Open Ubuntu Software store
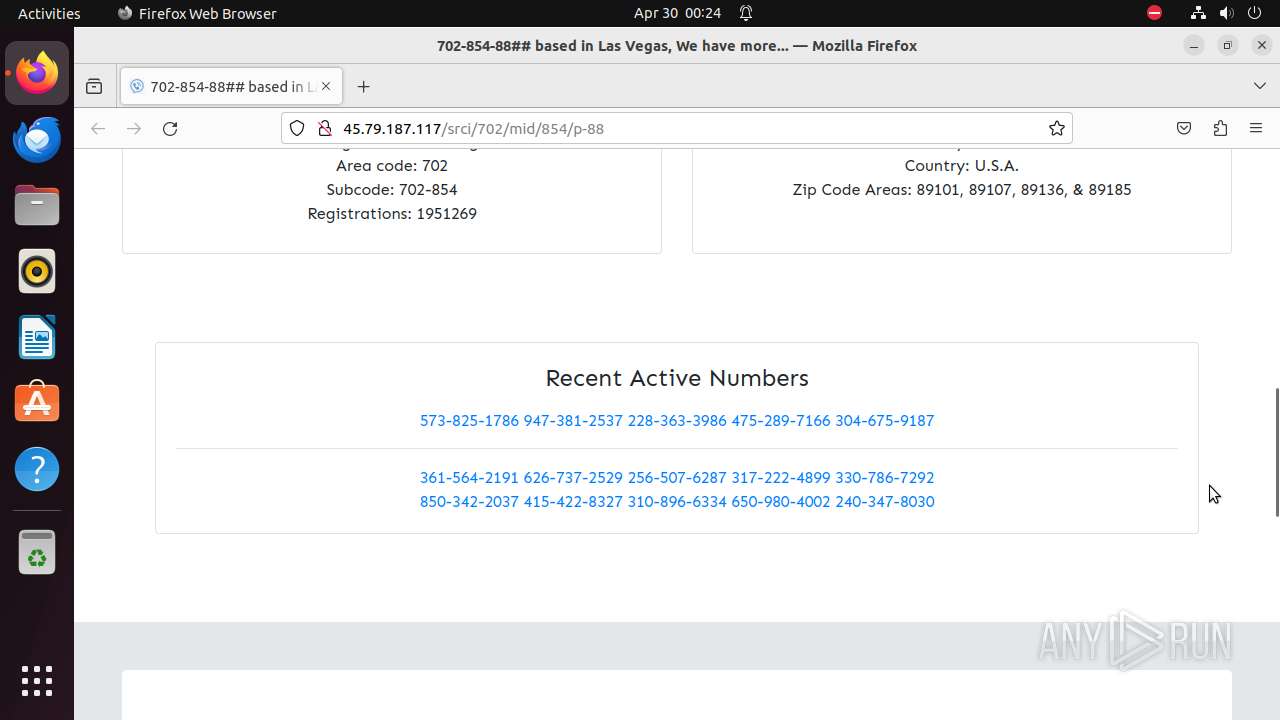Image resolution: width=1280 pixels, height=720 pixels. (x=37, y=403)
